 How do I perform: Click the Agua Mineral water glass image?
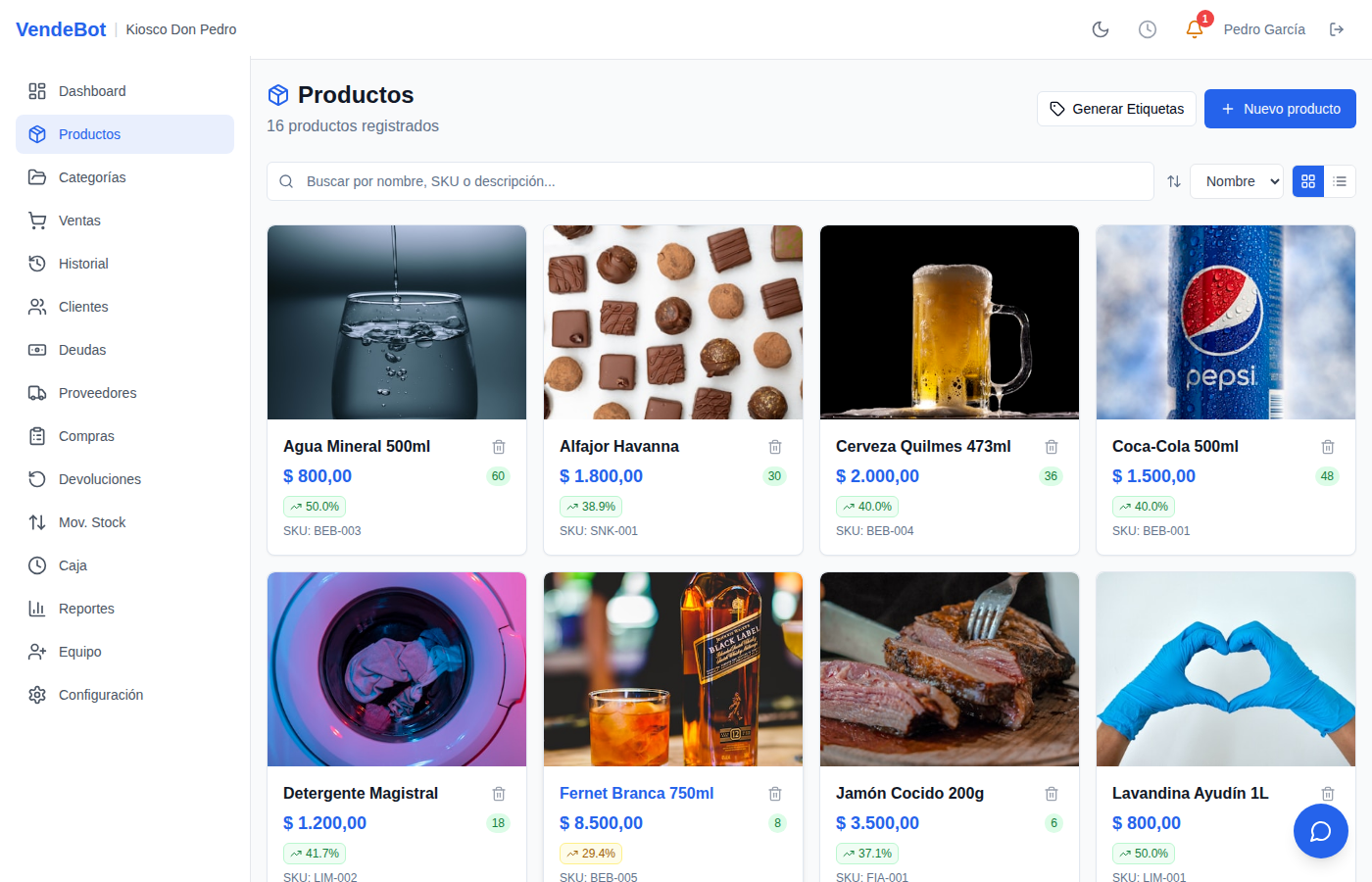click(x=397, y=322)
